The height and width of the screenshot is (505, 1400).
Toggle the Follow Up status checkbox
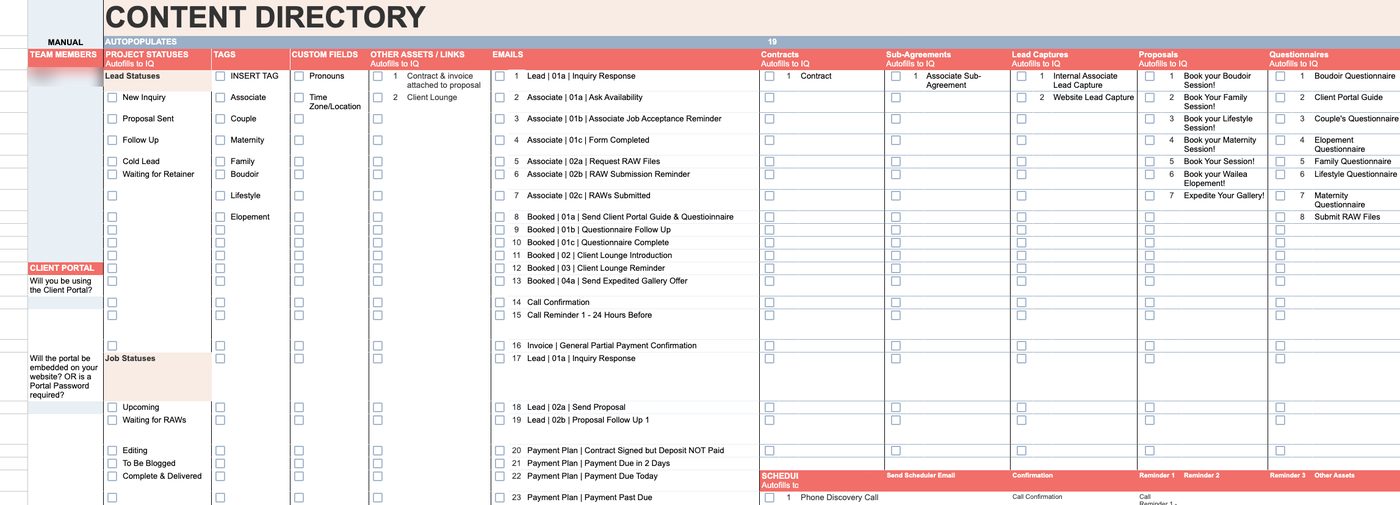(112, 141)
